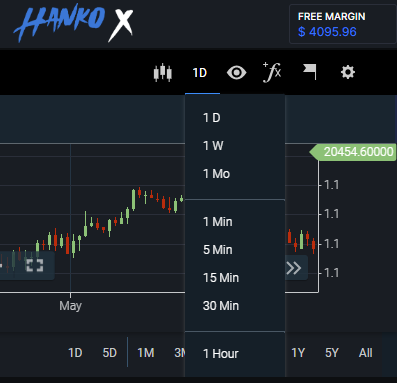Open the candlestick chart type selector
This screenshot has width=397, height=383.
pos(163,72)
